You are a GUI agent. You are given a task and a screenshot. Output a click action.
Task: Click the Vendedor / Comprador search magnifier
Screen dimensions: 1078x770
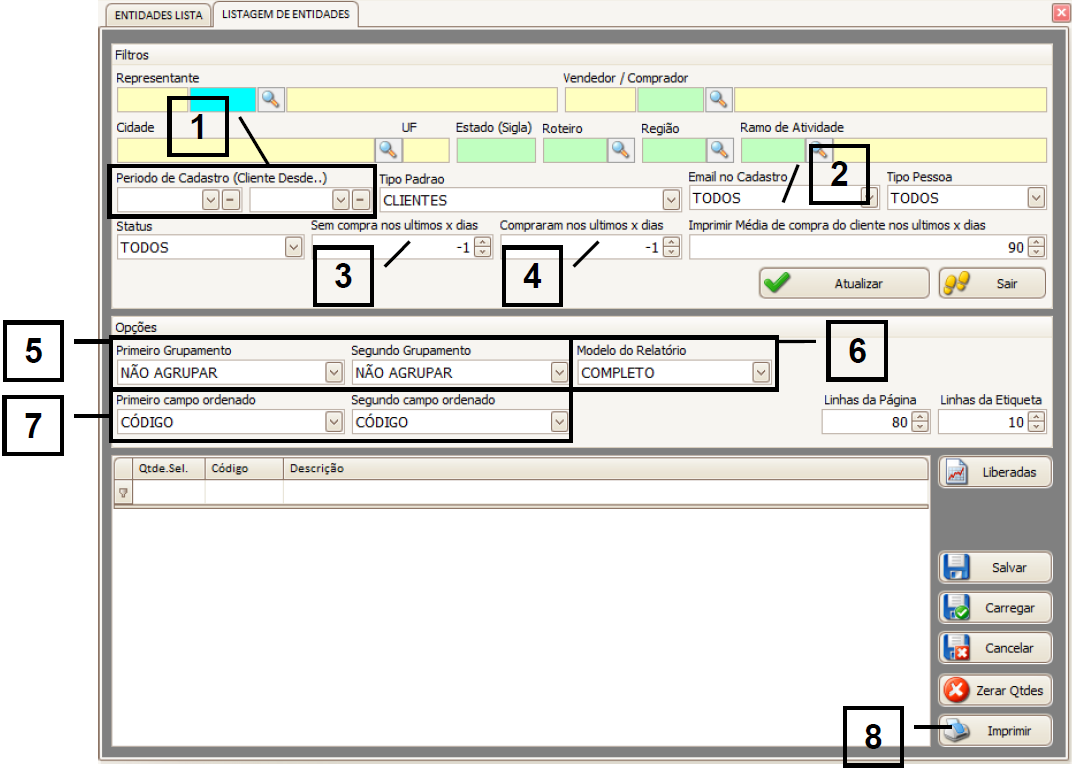coord(718,99)
